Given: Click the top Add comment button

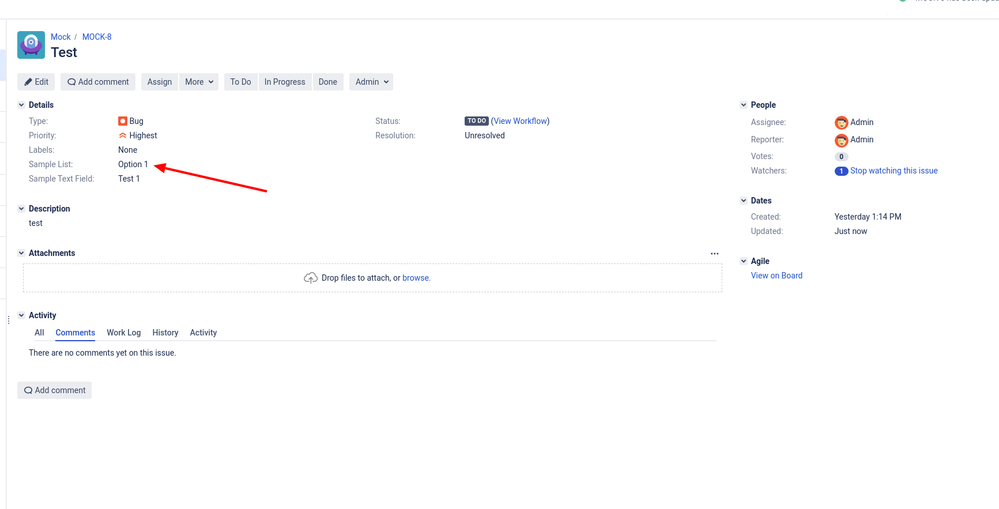Looking at the screenshot, I should coord(98,82).
